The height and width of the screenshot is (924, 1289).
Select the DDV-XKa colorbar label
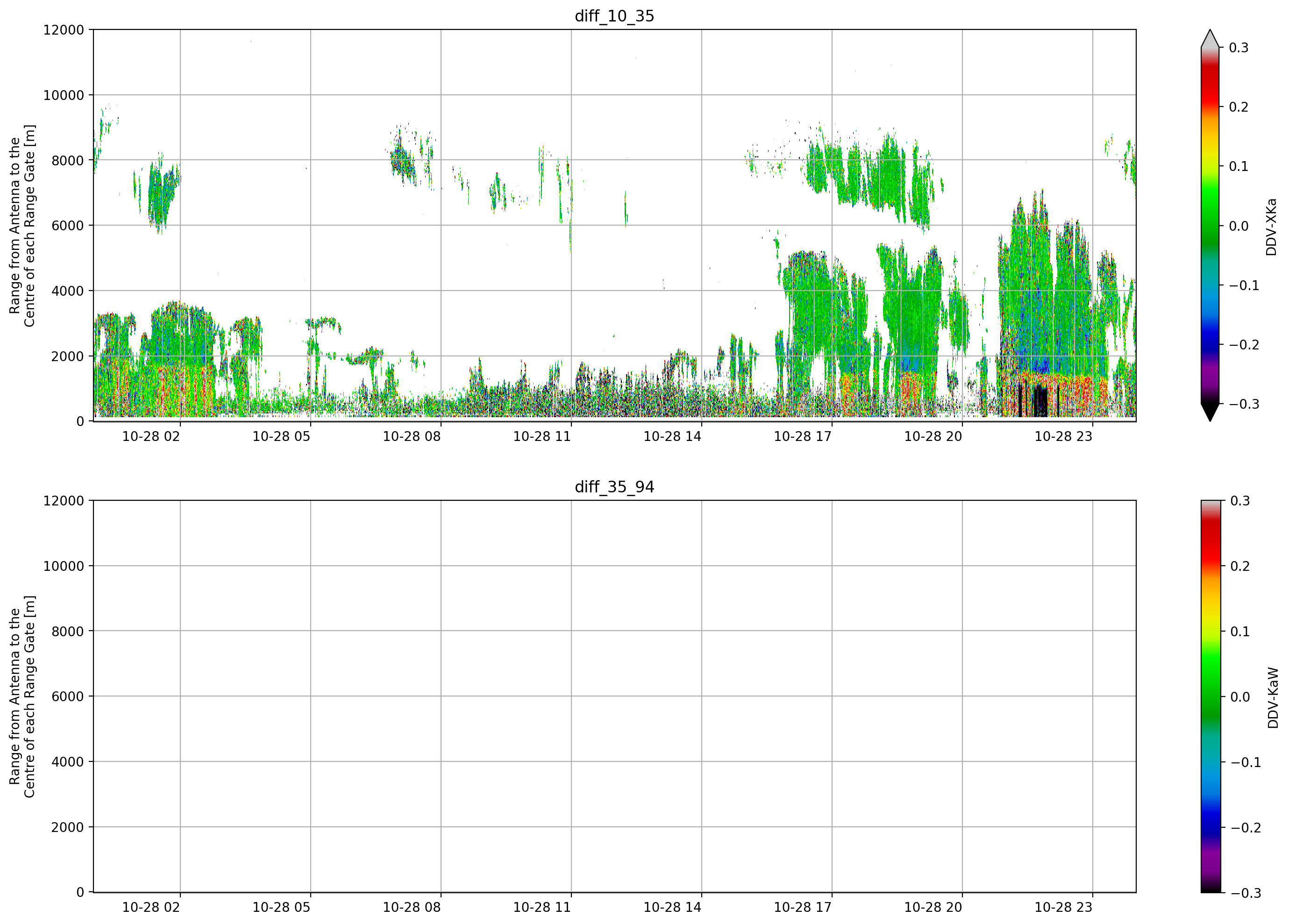tap(1271, 227)
